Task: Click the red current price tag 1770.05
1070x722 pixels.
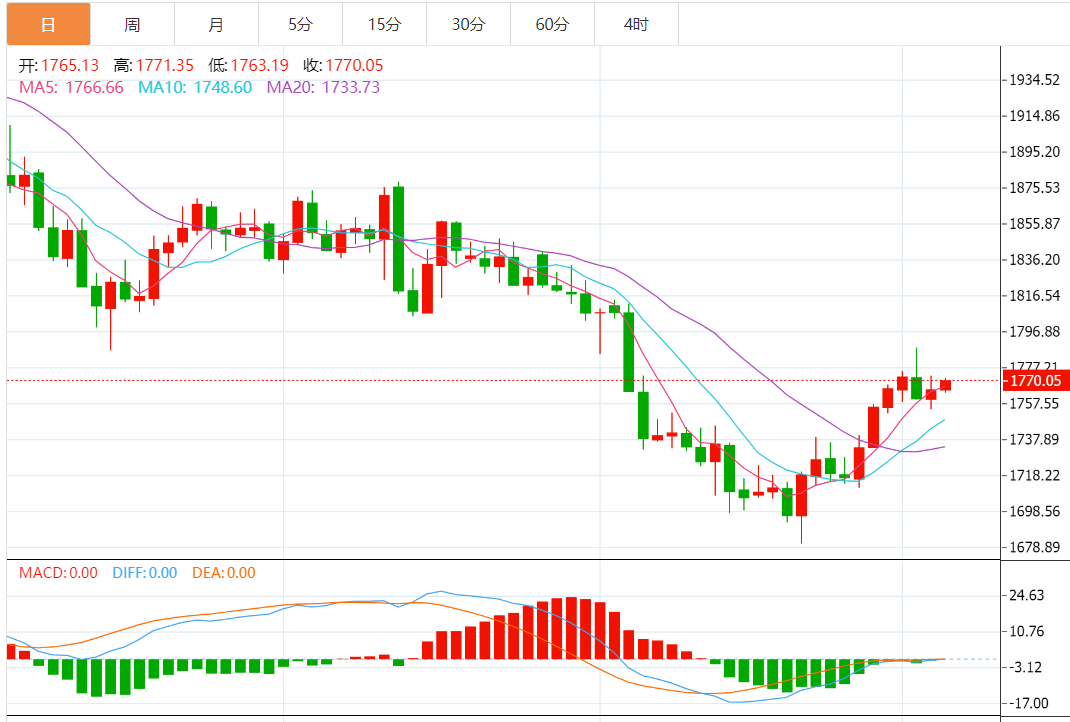Action: click(1035, 381)
